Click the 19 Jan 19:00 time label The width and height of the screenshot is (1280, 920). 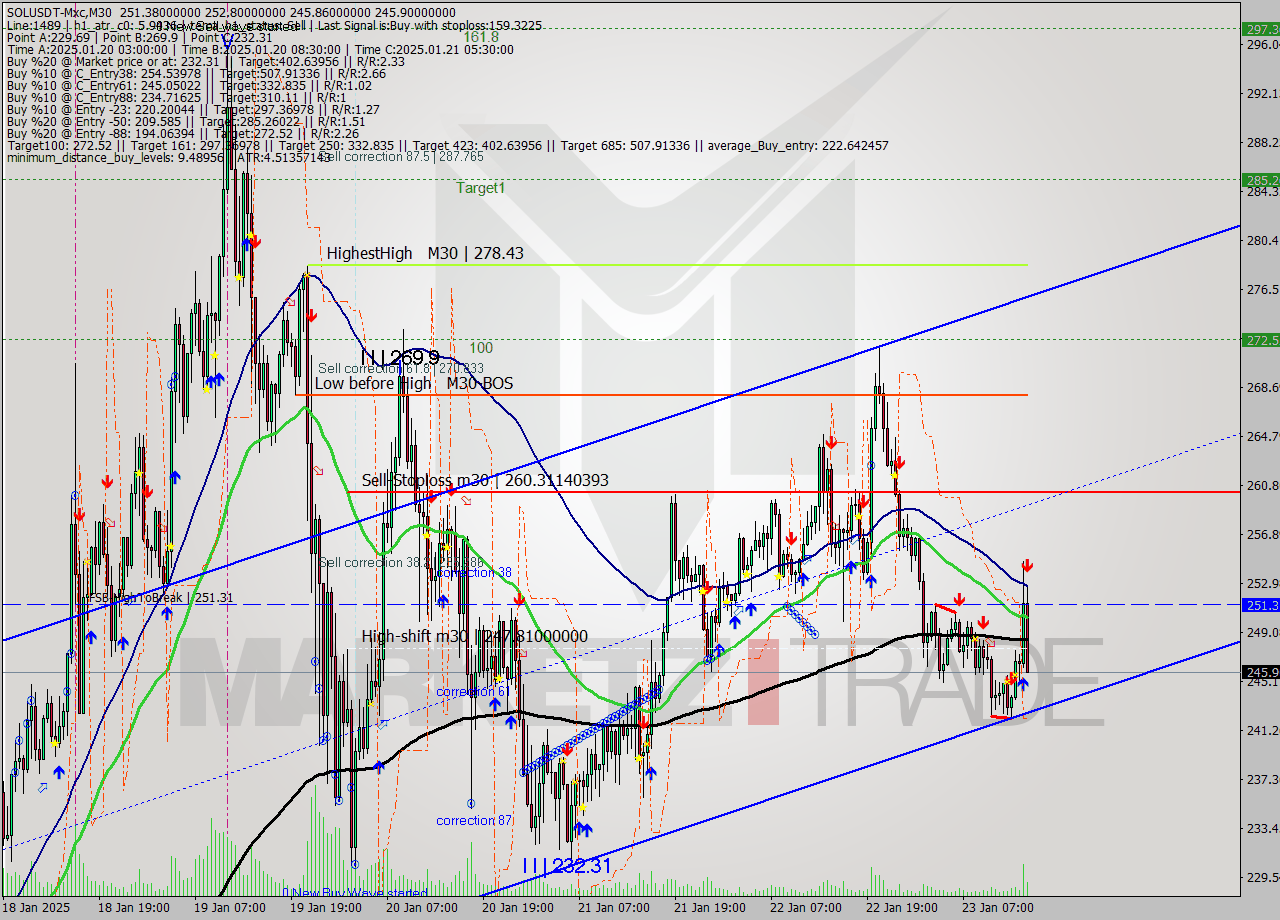(x=327, y=908)
